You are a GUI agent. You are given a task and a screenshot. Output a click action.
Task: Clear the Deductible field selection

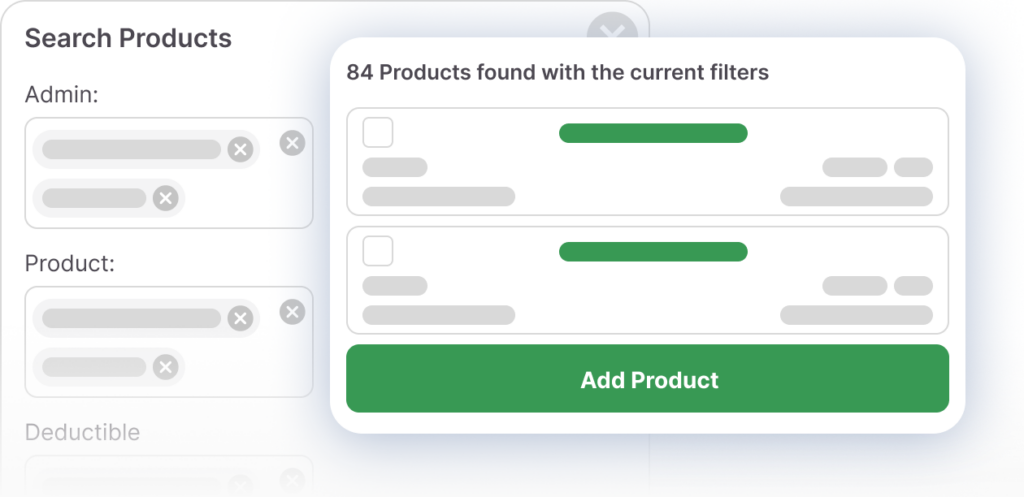pyautogui.click(x=292, y=478)
